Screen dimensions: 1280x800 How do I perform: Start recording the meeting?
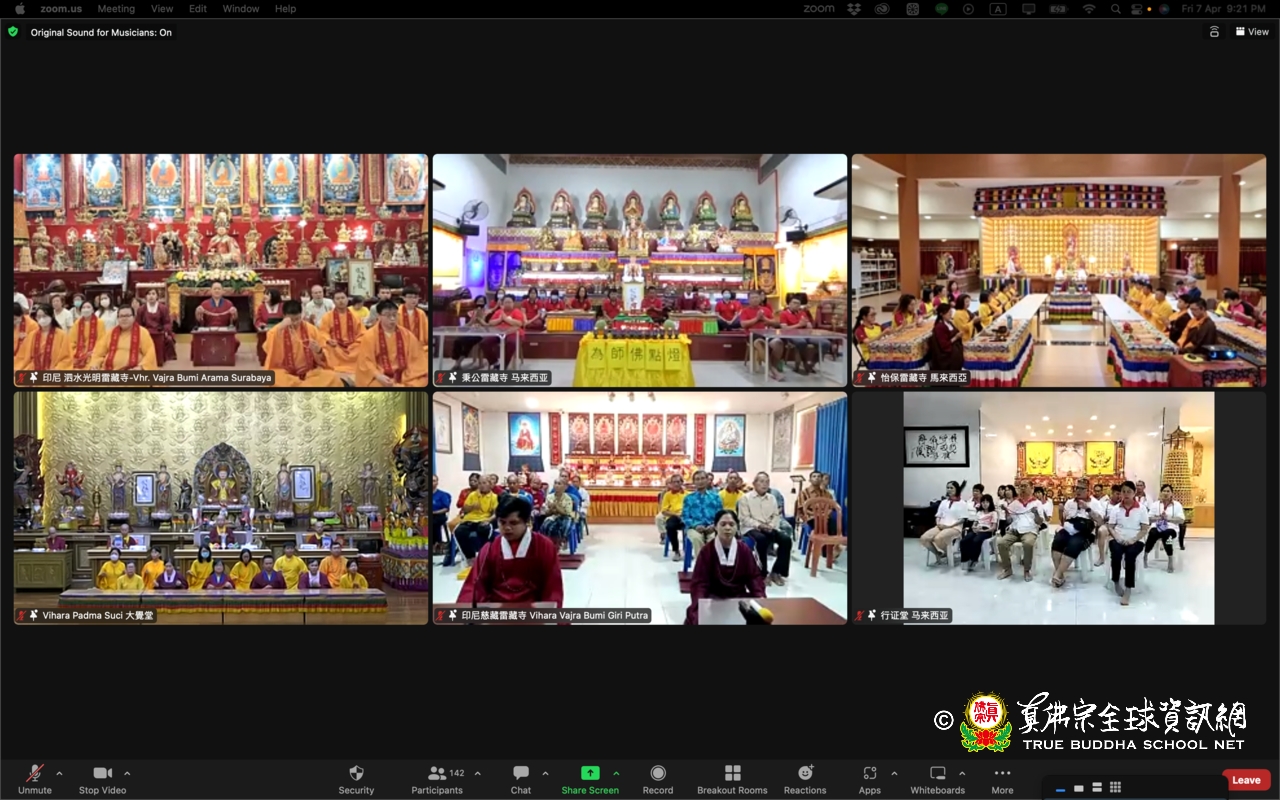658,779
